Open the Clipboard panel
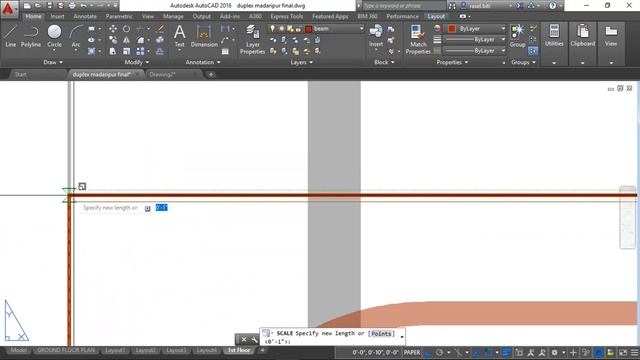640x360 pixels. tap(582, 36)
